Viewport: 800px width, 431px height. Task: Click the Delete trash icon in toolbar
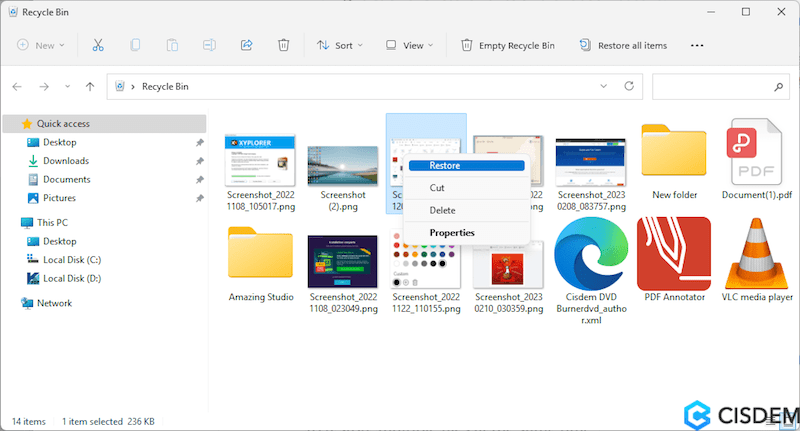283,45
